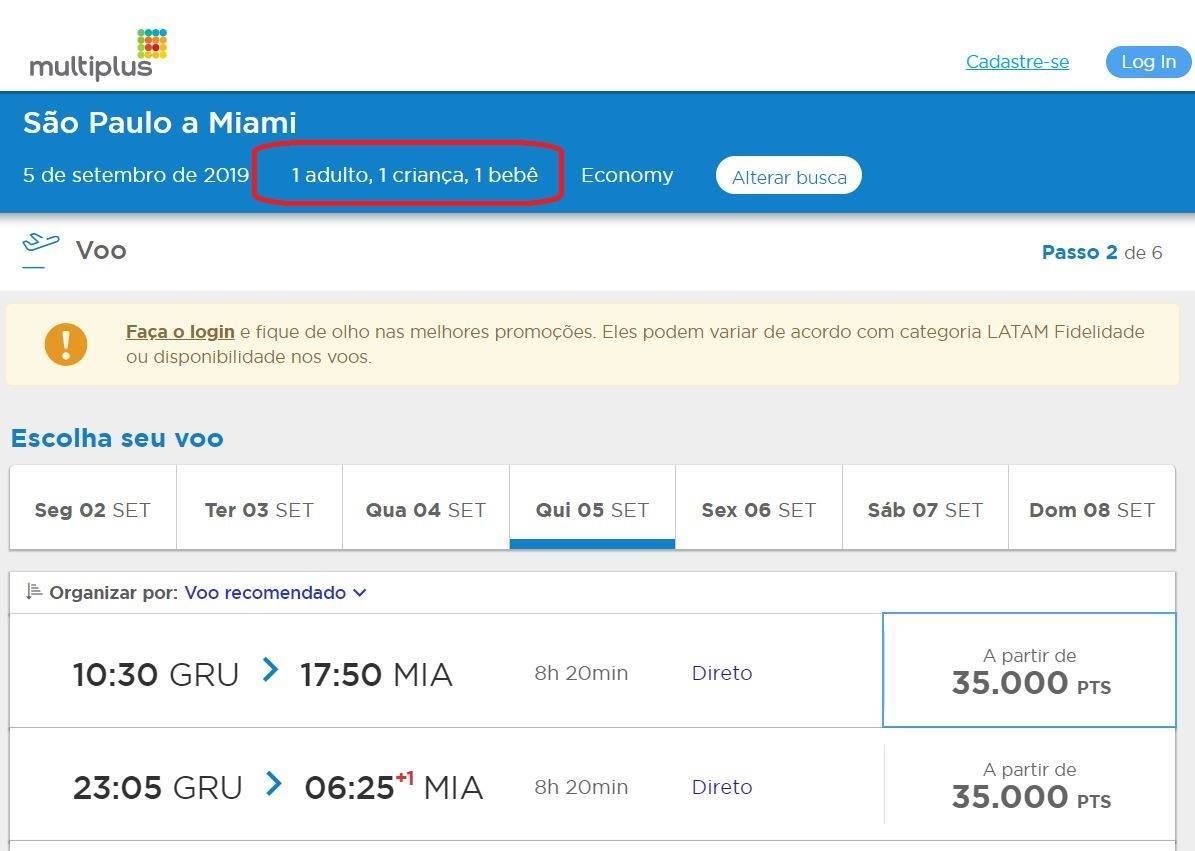This screenshot has height=851, width=1195.
Task: Click the sort icon beside Organizar por
Action: pos(33,591)
